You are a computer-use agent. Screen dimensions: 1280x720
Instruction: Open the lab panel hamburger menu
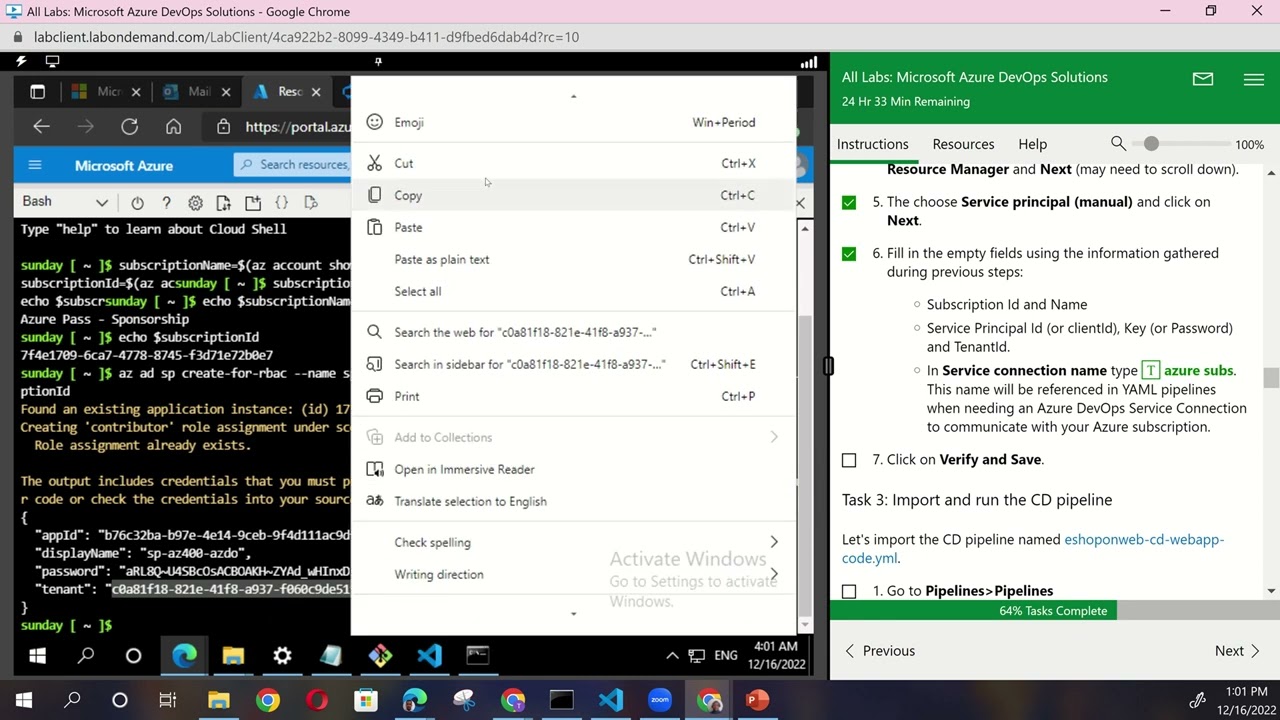[1253, 80]
